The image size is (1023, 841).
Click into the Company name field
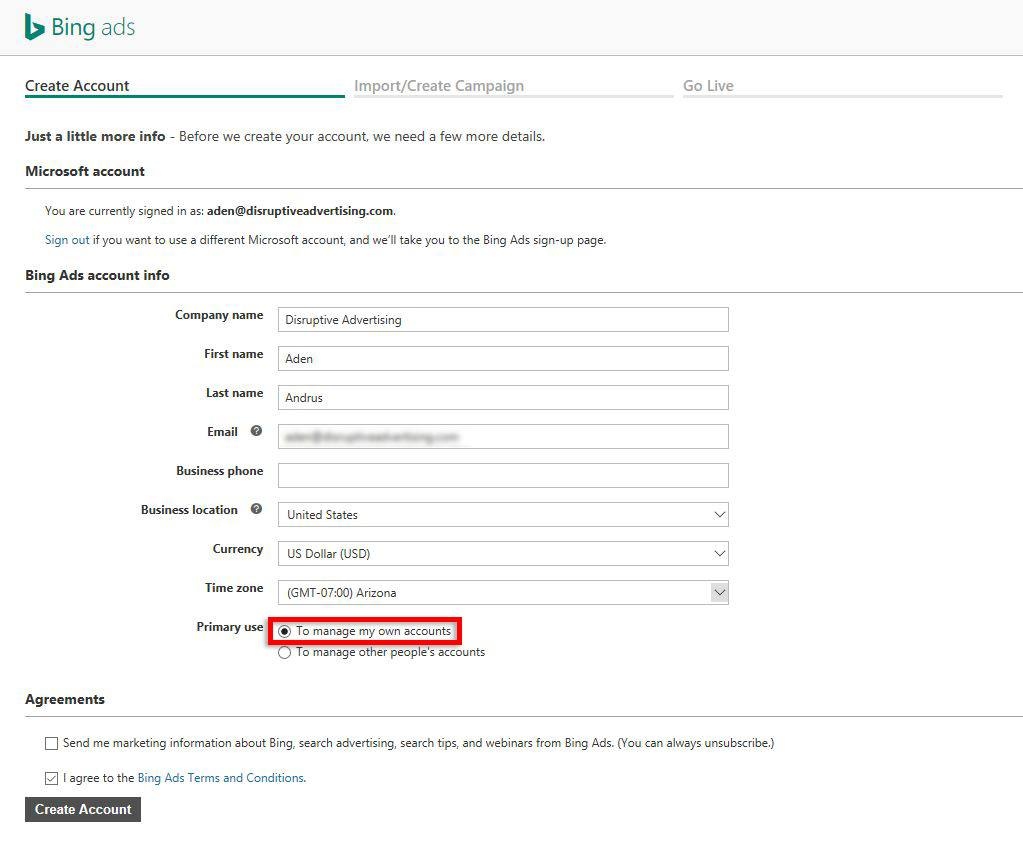click(503, 320)
